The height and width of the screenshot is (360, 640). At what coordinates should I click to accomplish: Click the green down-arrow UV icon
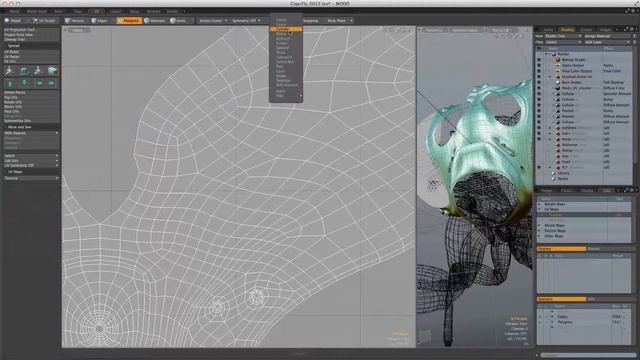[24, 83]
